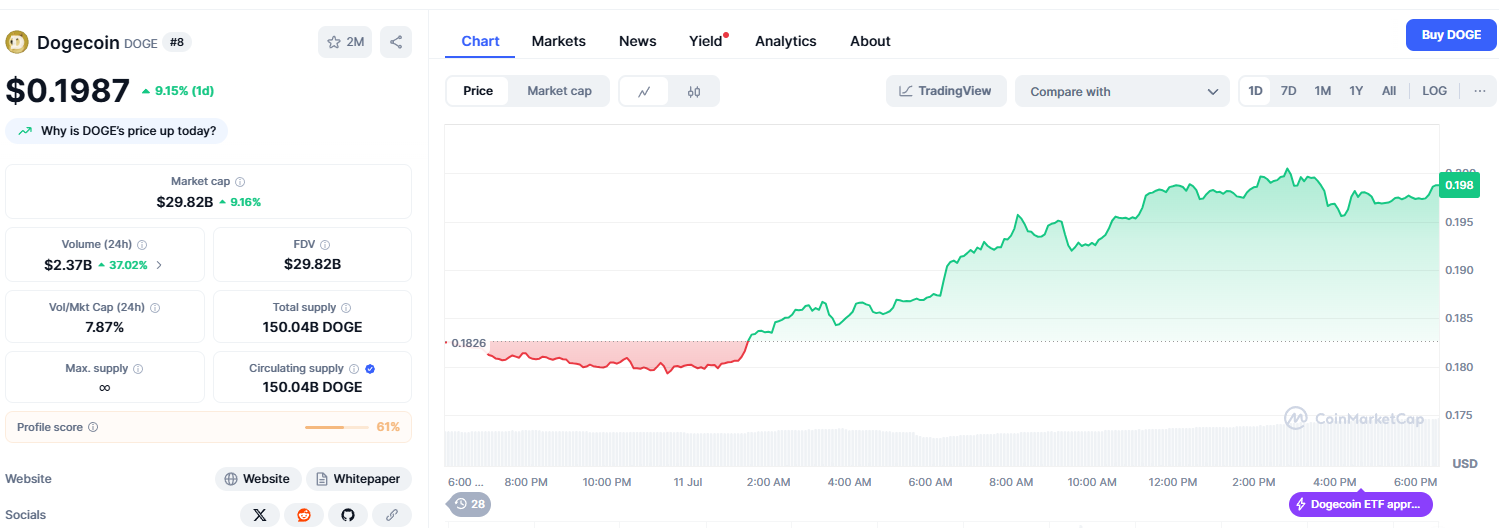Add Dogecoin to watchlist star button

345,42
